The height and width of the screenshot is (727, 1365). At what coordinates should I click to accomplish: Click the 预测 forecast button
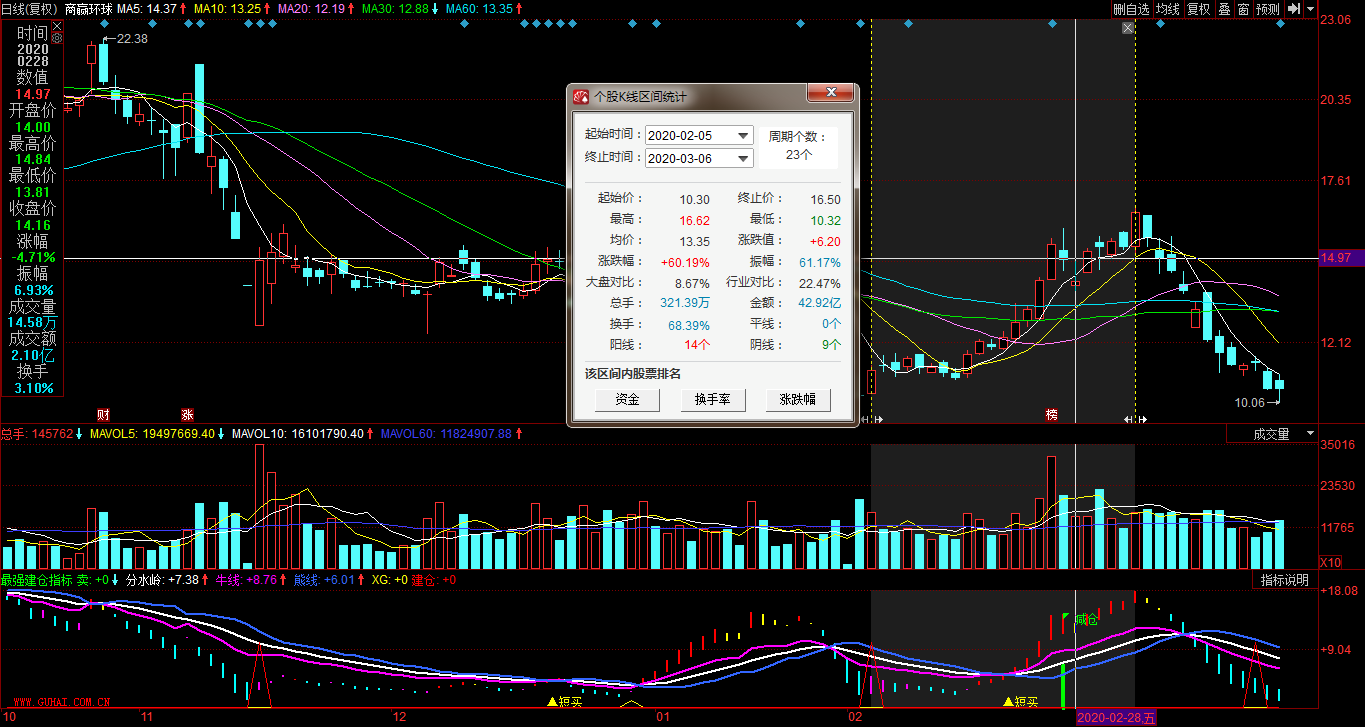(x=1268, y=9)
